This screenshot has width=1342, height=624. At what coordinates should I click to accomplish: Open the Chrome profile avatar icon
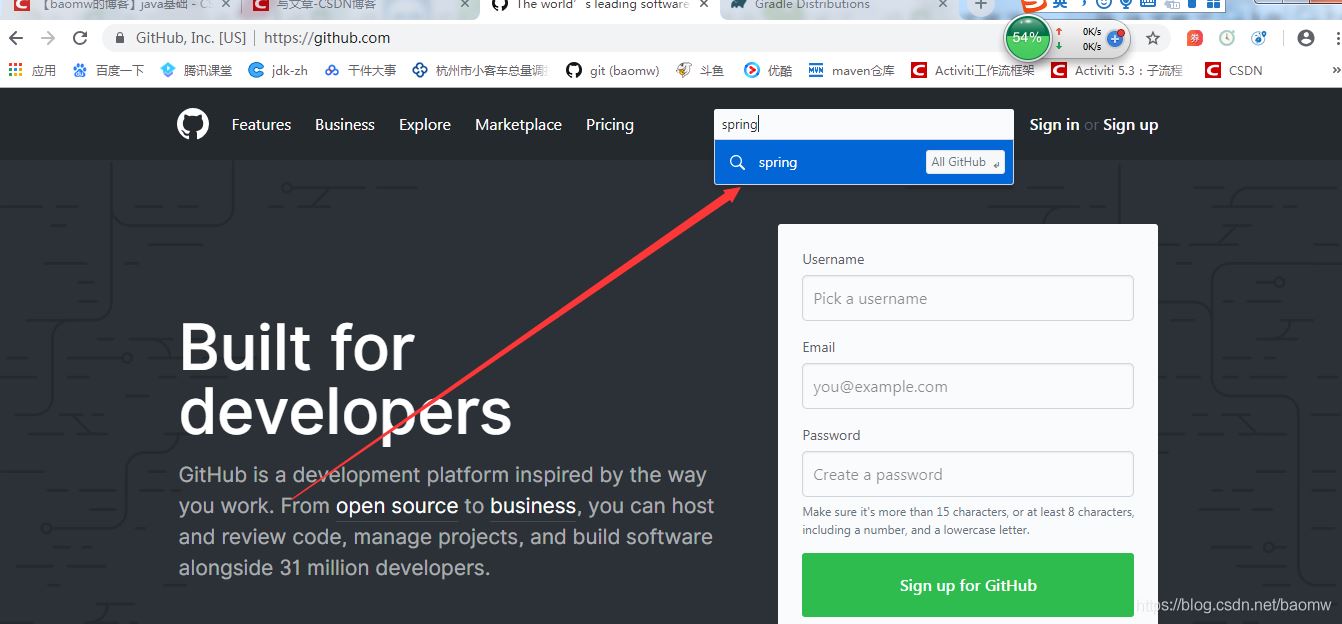[1305, 38]
